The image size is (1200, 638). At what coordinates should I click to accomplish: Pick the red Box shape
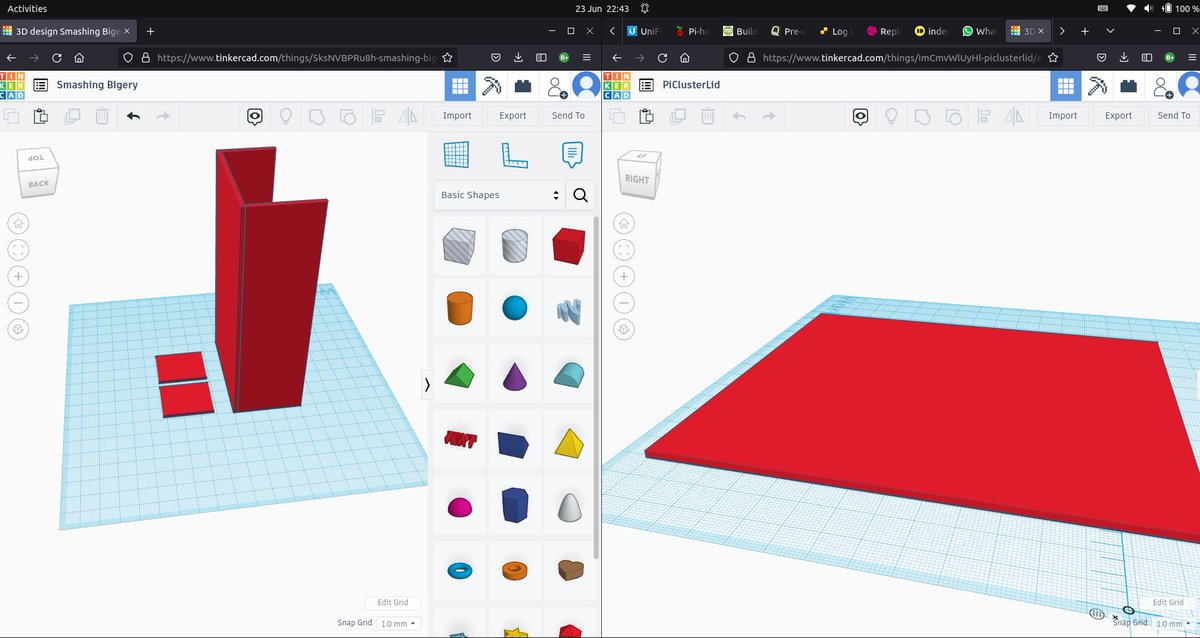click(568, 246)
